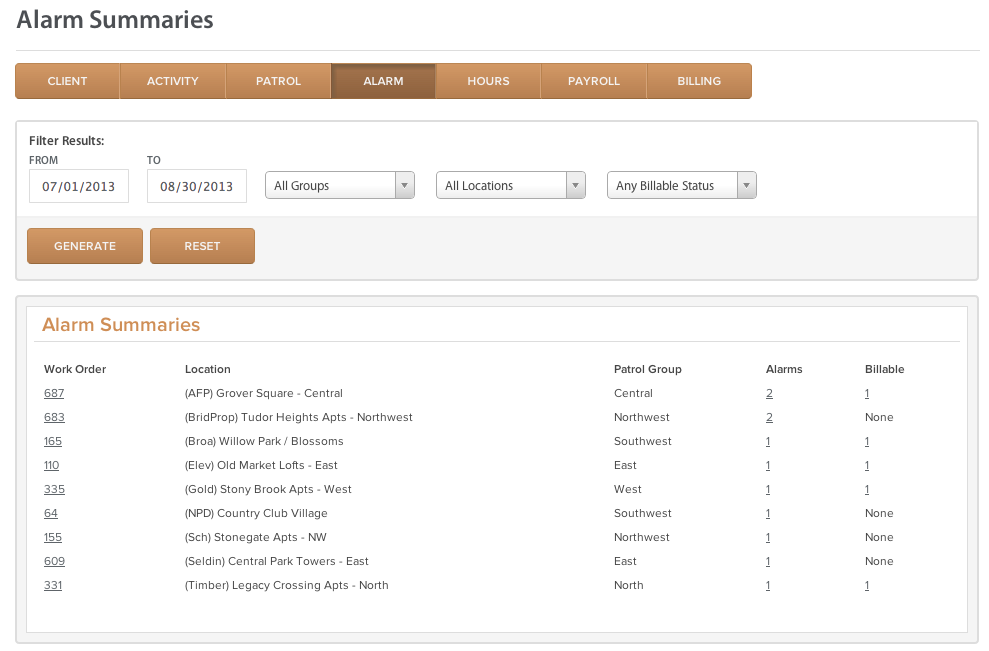
Task: Click the TO date field 08/30/2013
Action: click(x=197, y=186)
